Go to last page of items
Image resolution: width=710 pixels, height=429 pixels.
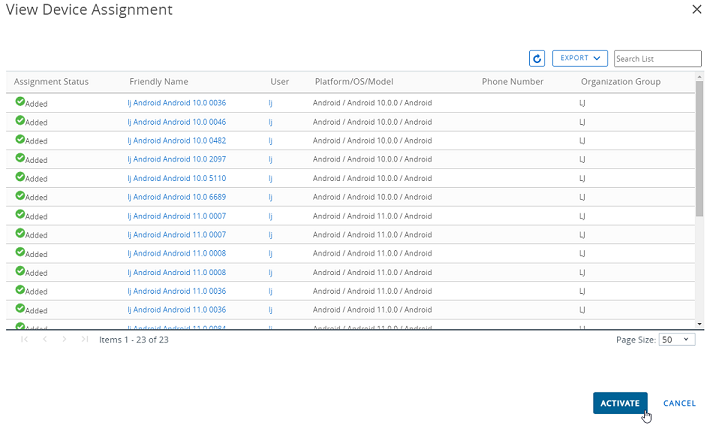84,340
